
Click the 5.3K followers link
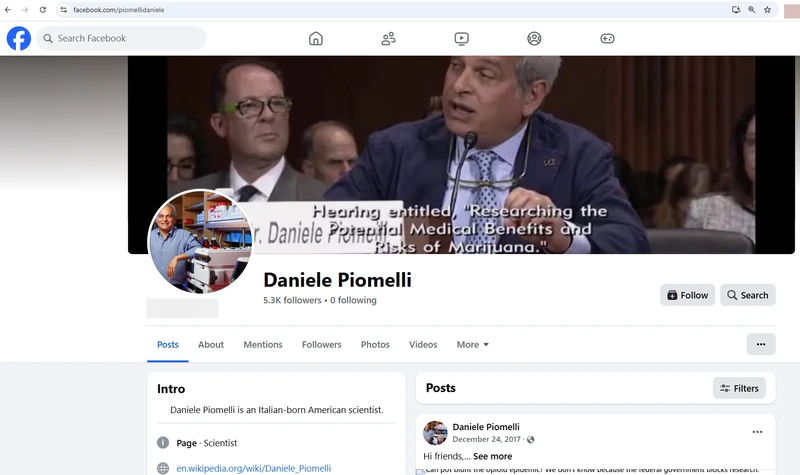292,300
